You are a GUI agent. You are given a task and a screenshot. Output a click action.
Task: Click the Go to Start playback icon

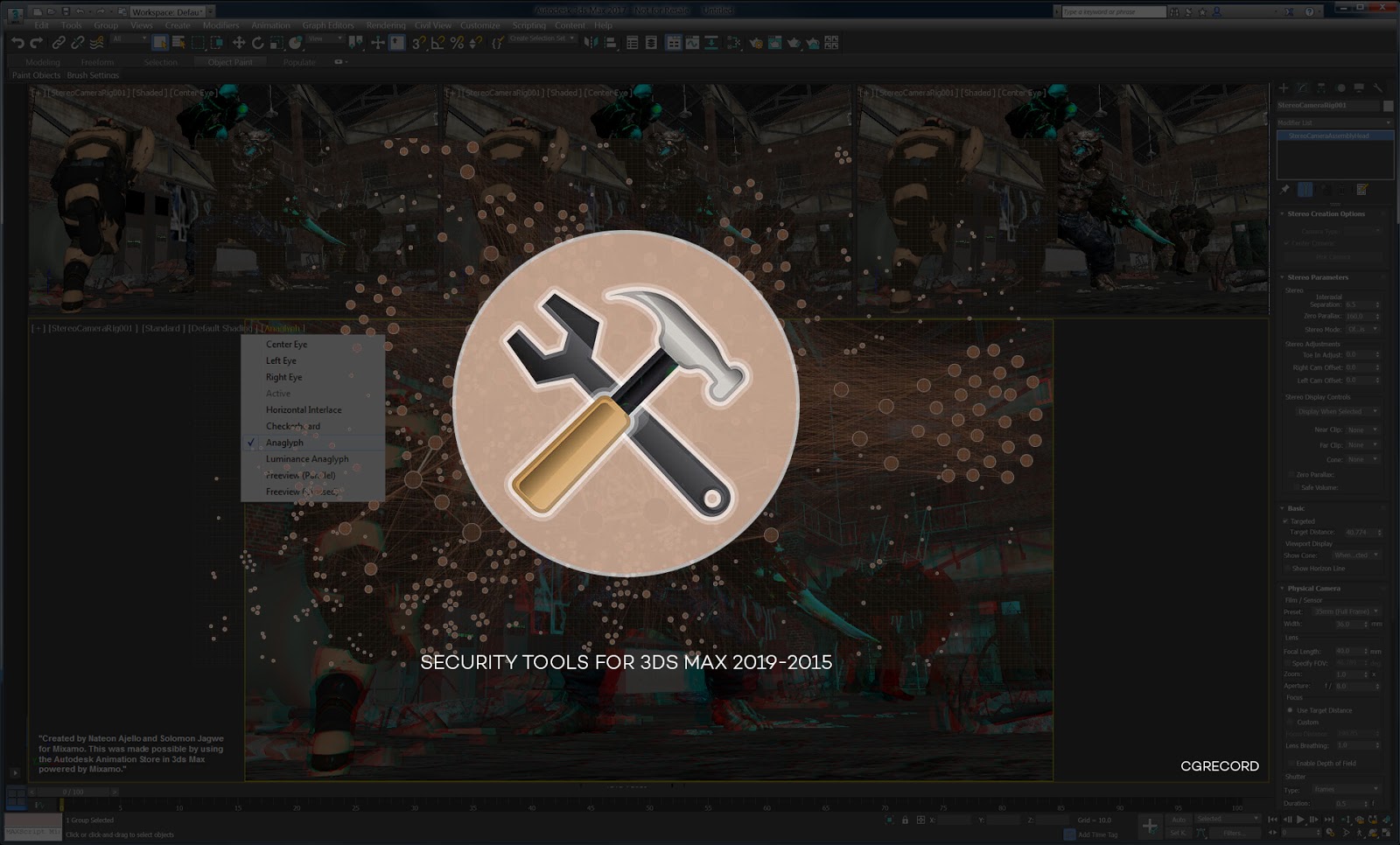point(1272,820)
